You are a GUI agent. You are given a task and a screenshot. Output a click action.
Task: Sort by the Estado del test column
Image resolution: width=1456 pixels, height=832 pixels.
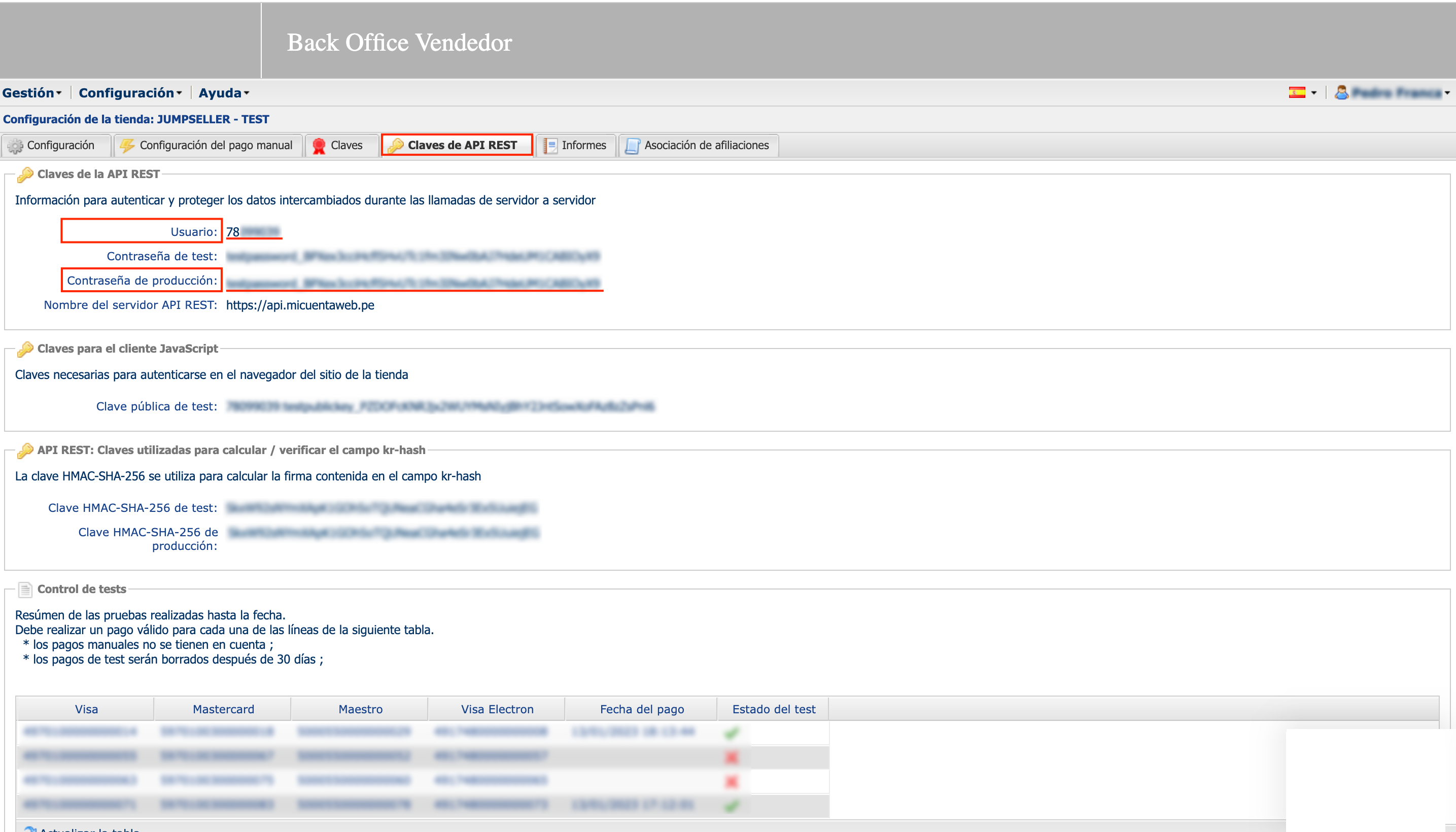tap(773, 709)
